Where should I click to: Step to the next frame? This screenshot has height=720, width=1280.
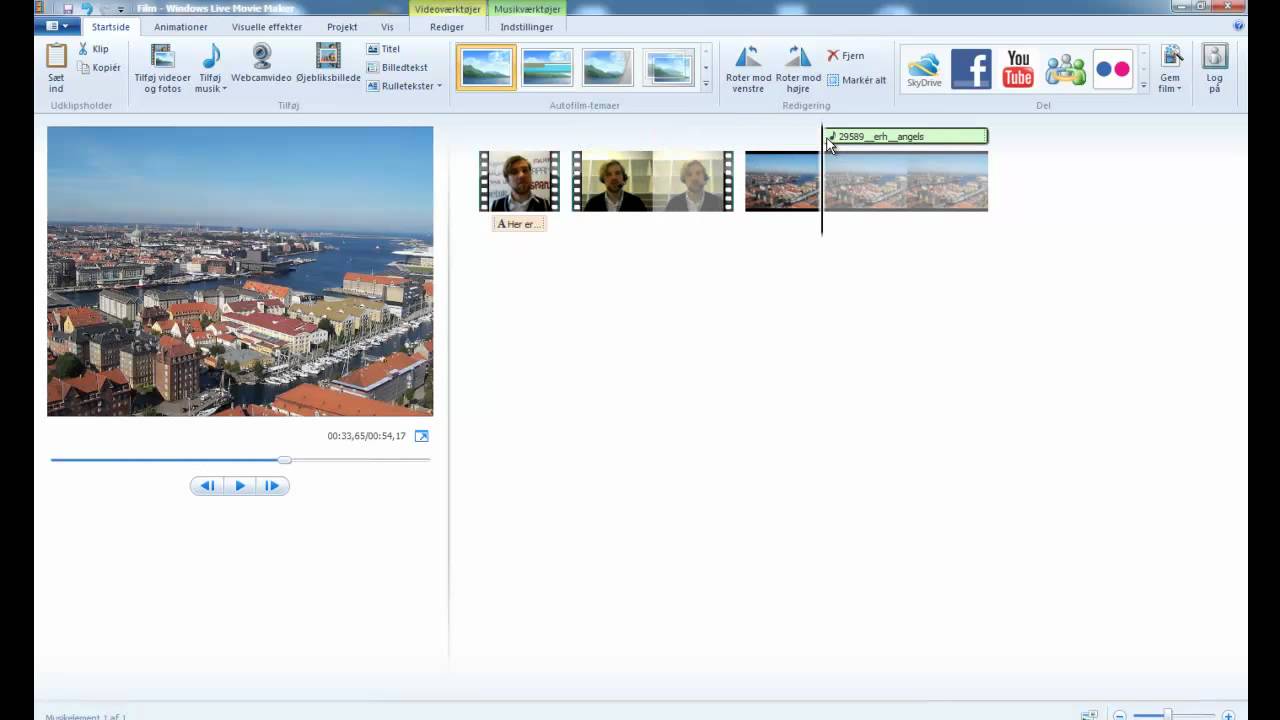pyautogui.click(x=272, y=486)
